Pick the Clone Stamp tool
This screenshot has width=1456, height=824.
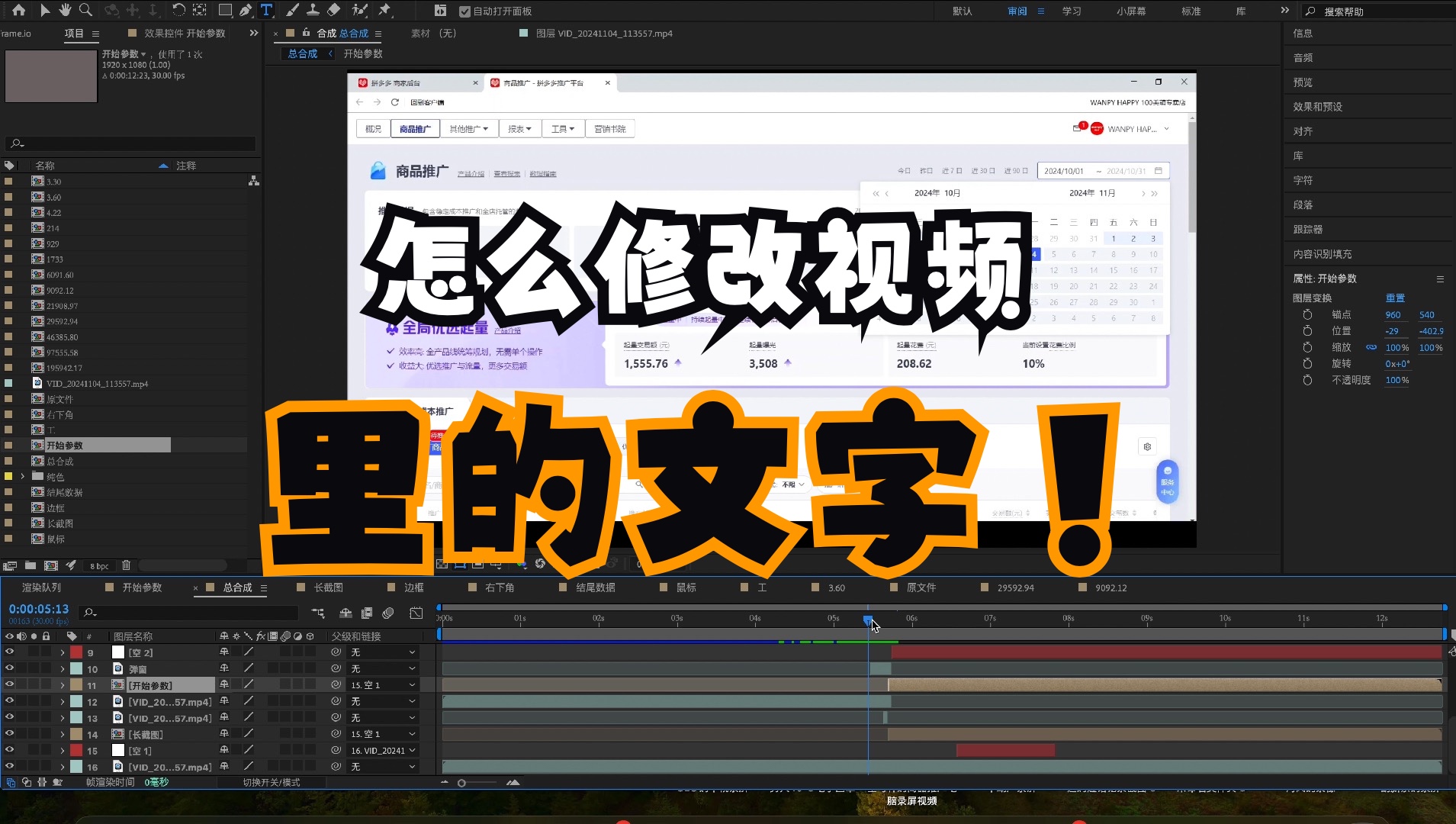[x=313, y=11]
